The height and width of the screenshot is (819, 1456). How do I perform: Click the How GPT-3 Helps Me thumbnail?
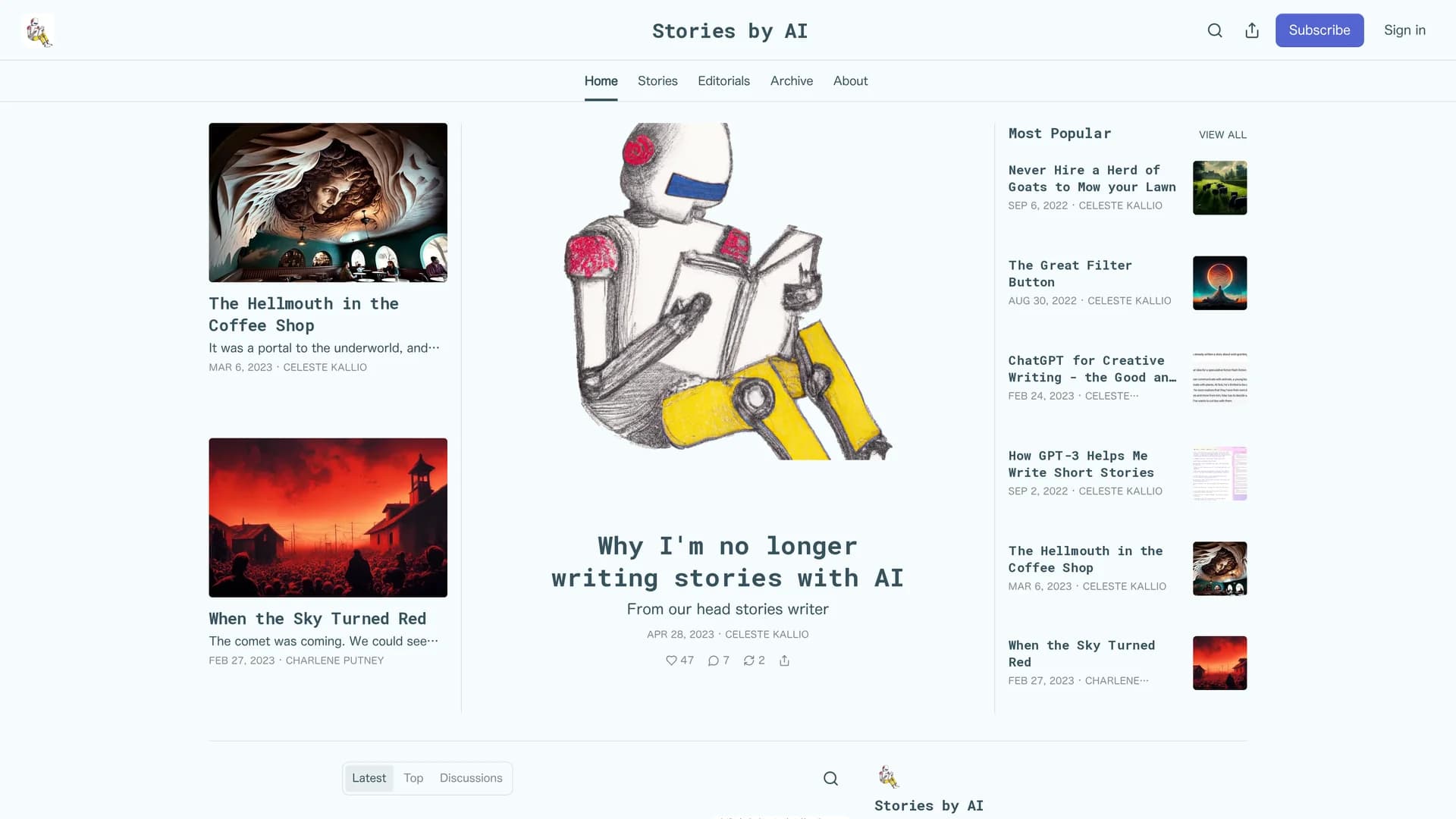click(x=1219, y=473)
